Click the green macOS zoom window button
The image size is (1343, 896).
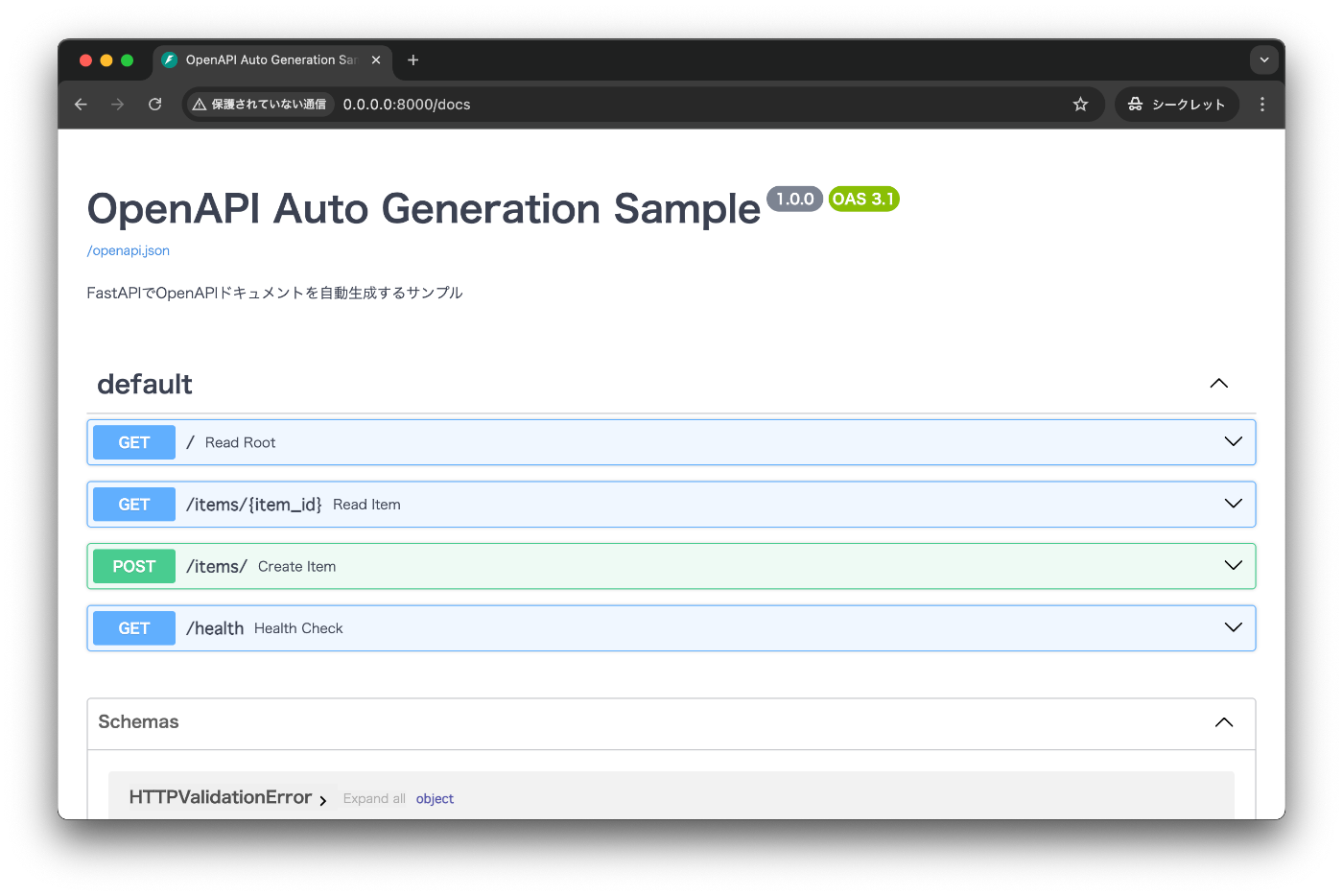[127, 59]
